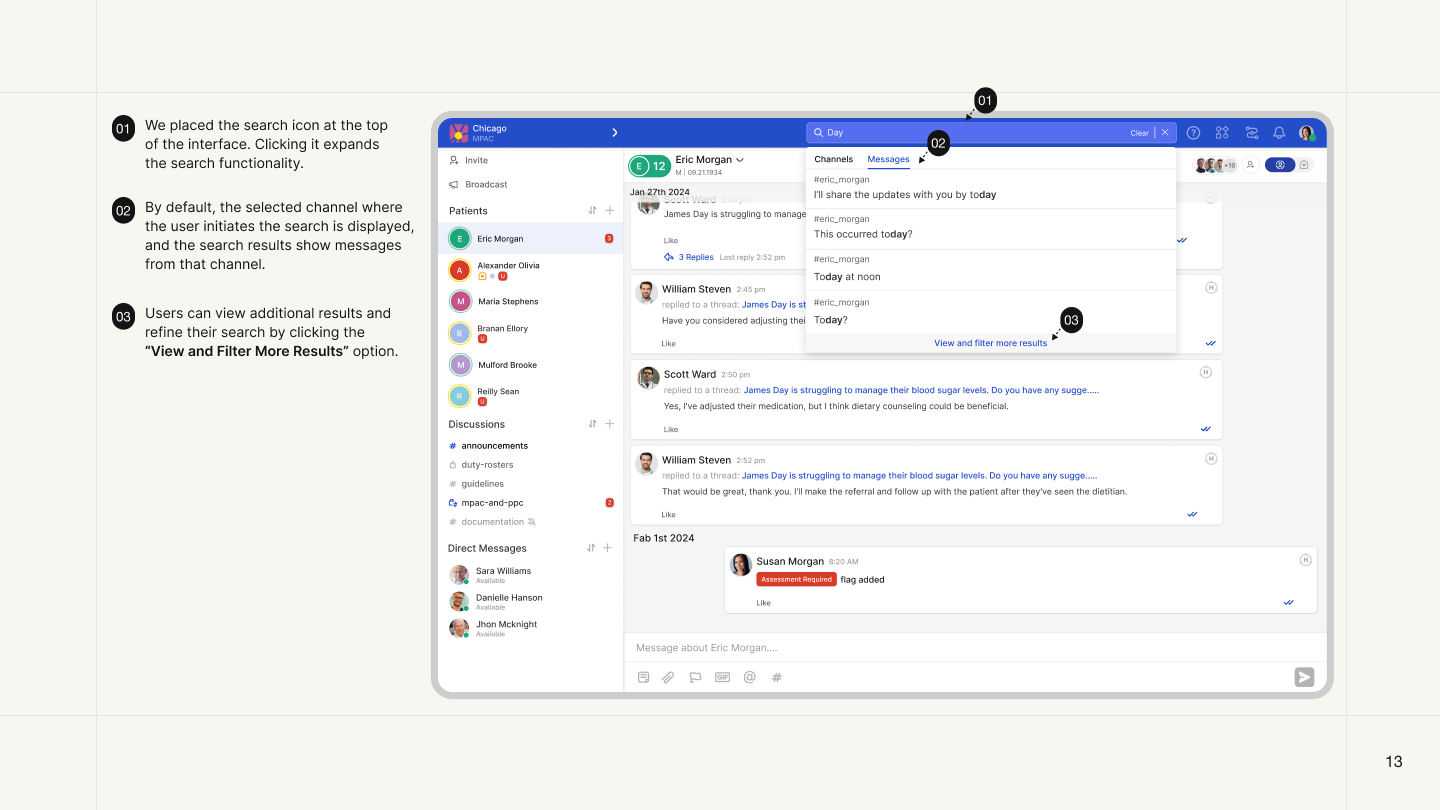1440x810 pixels.
Task: Click the add member icon in chat header
Action: tap(1249, 165)
